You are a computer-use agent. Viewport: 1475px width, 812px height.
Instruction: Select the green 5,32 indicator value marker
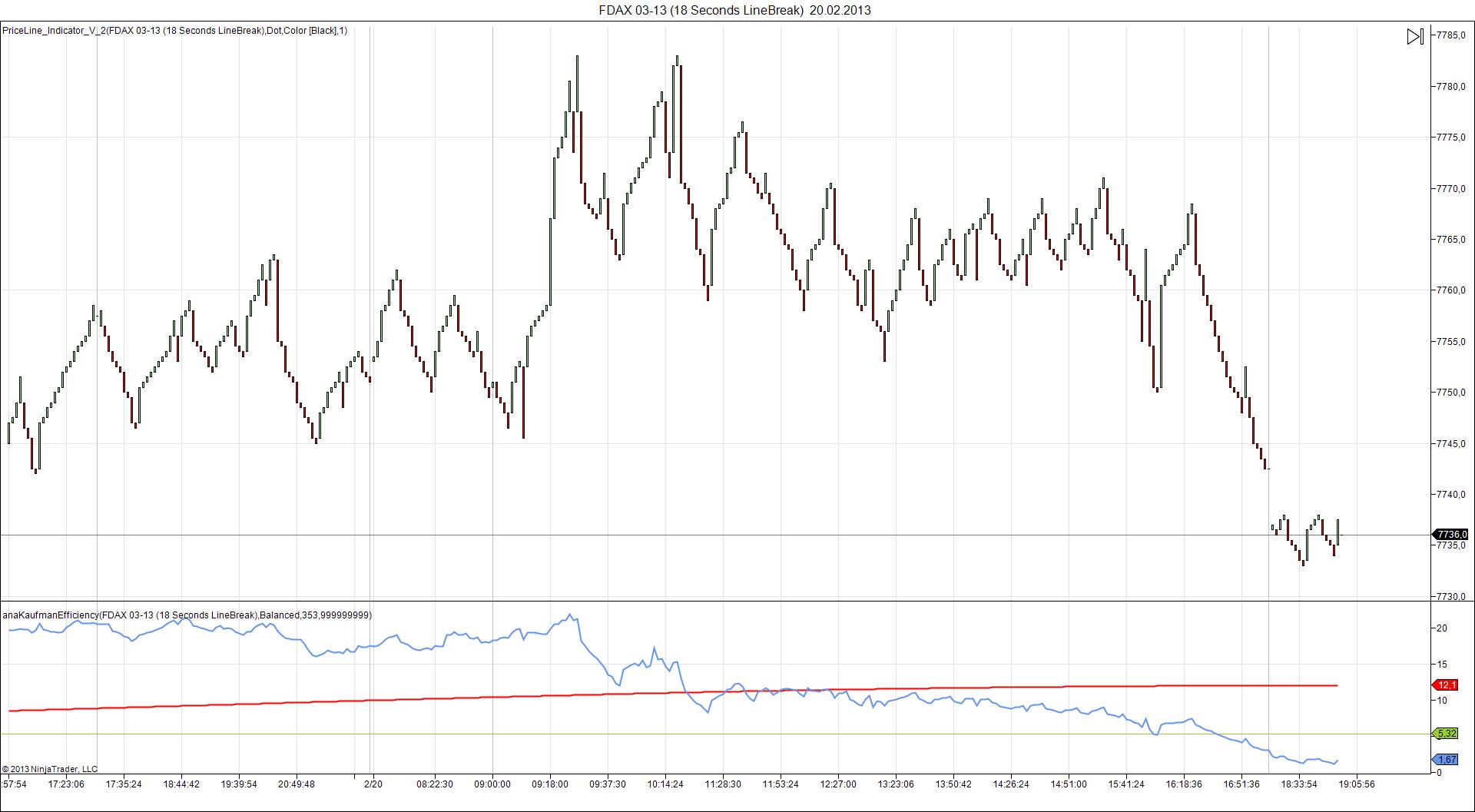1446,734
